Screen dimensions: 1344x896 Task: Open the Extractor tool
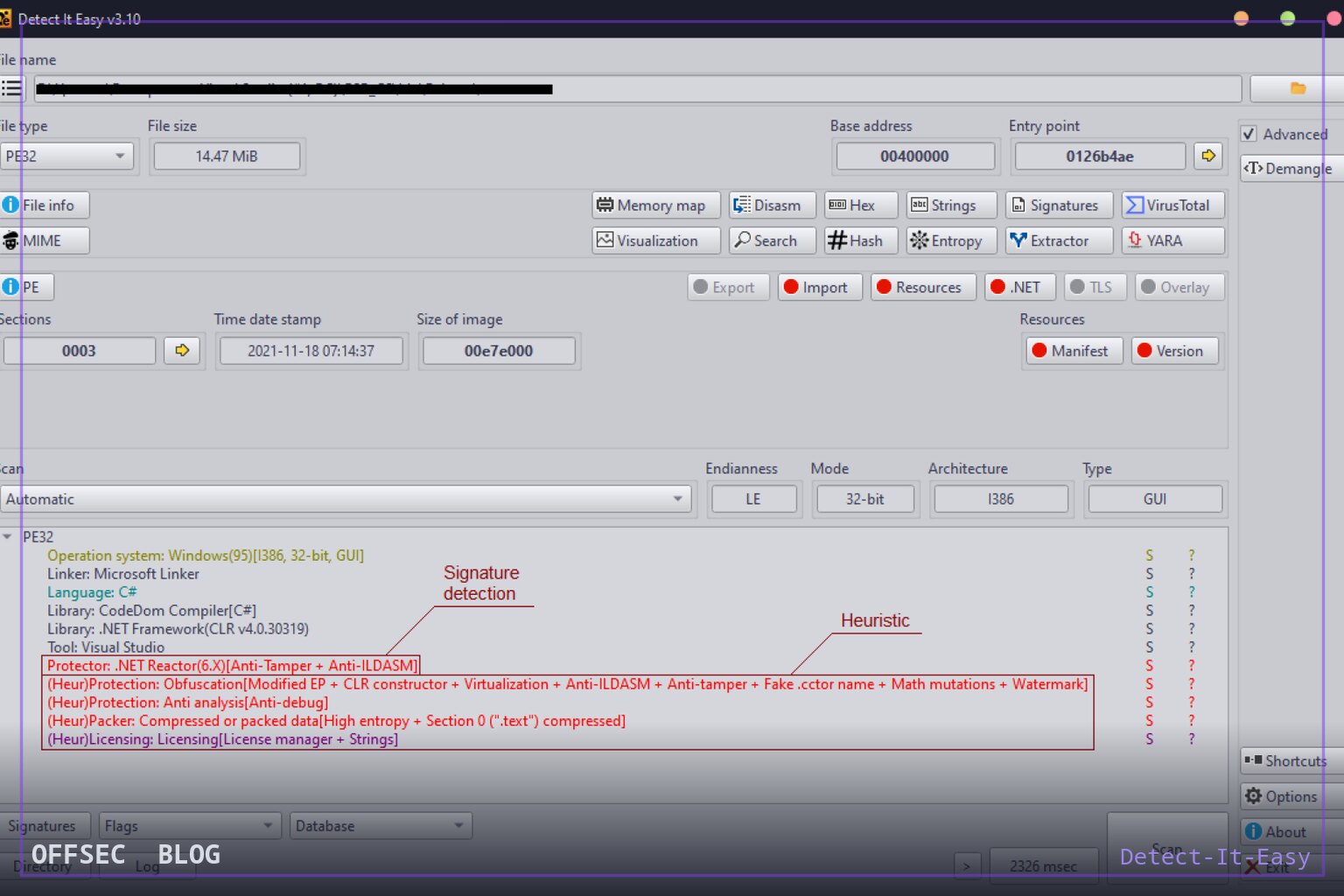pos(1059,241)
